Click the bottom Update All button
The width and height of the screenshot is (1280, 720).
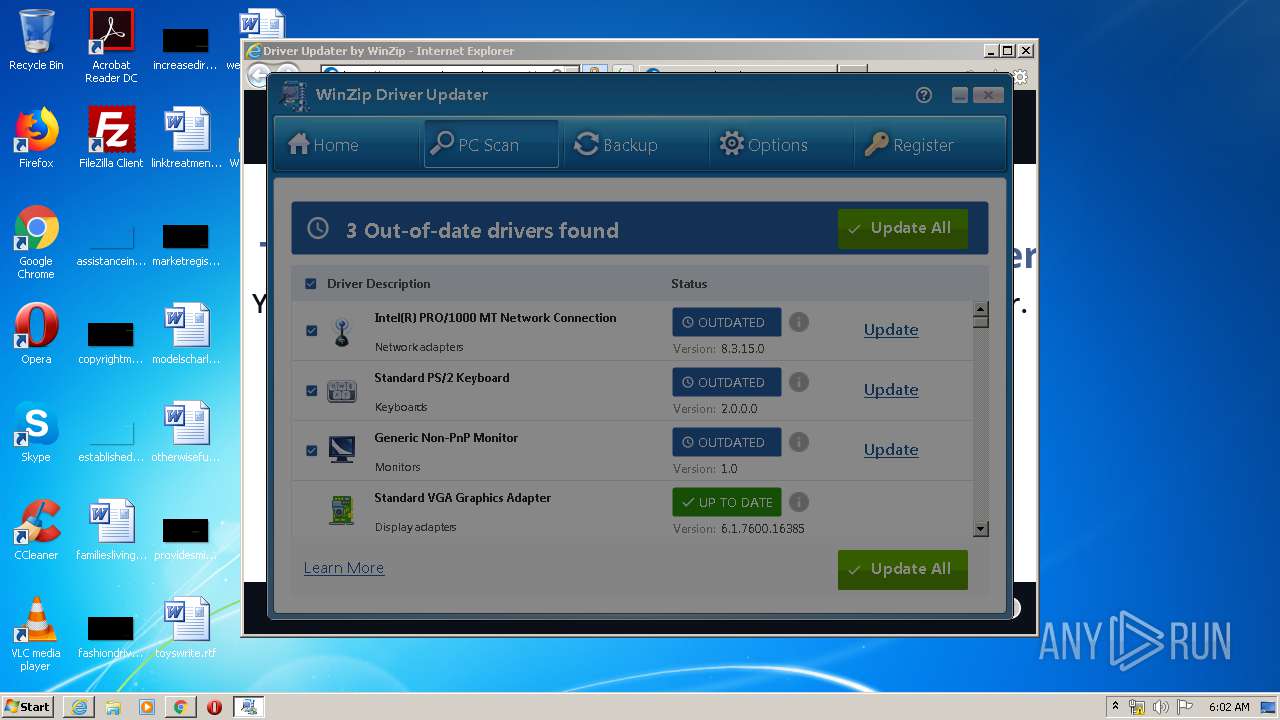pos(902,569)
